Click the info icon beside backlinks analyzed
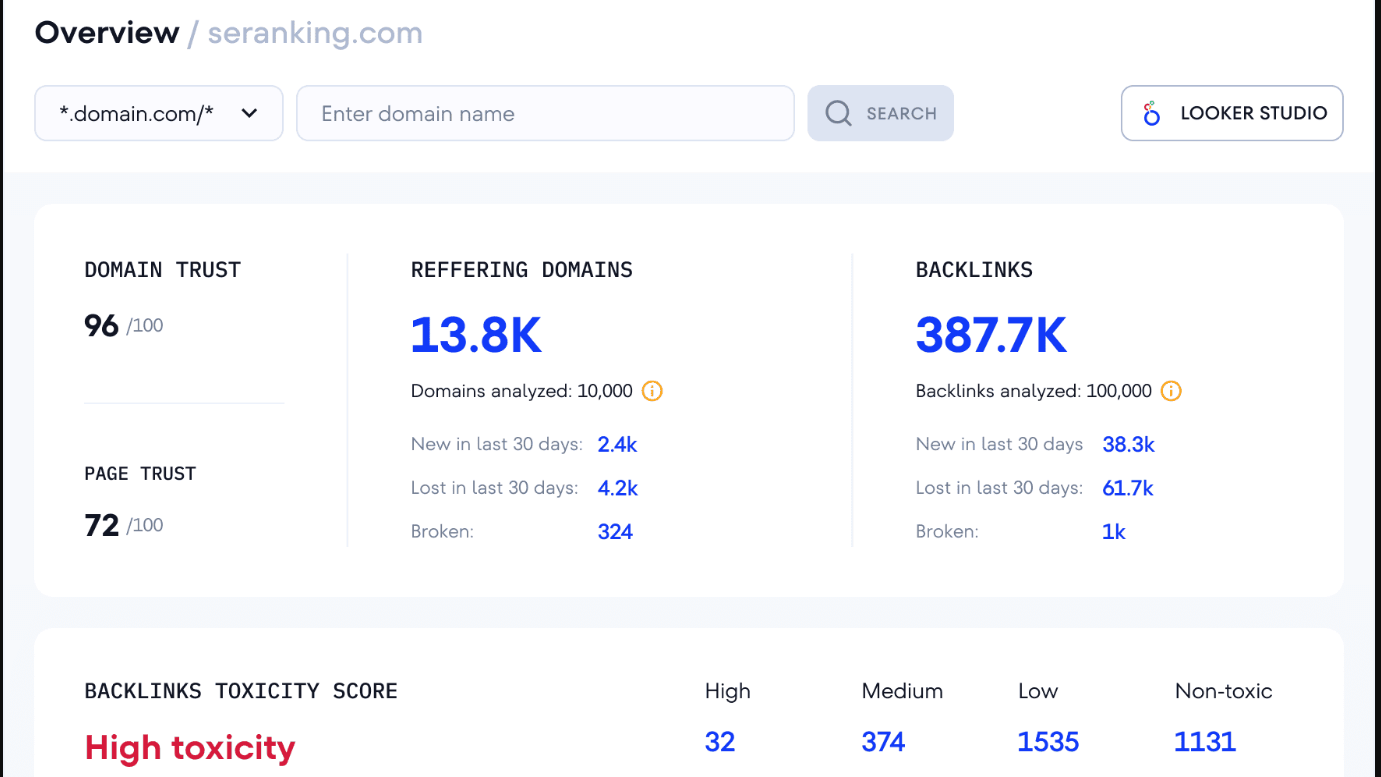 [x=1170, y=391]
